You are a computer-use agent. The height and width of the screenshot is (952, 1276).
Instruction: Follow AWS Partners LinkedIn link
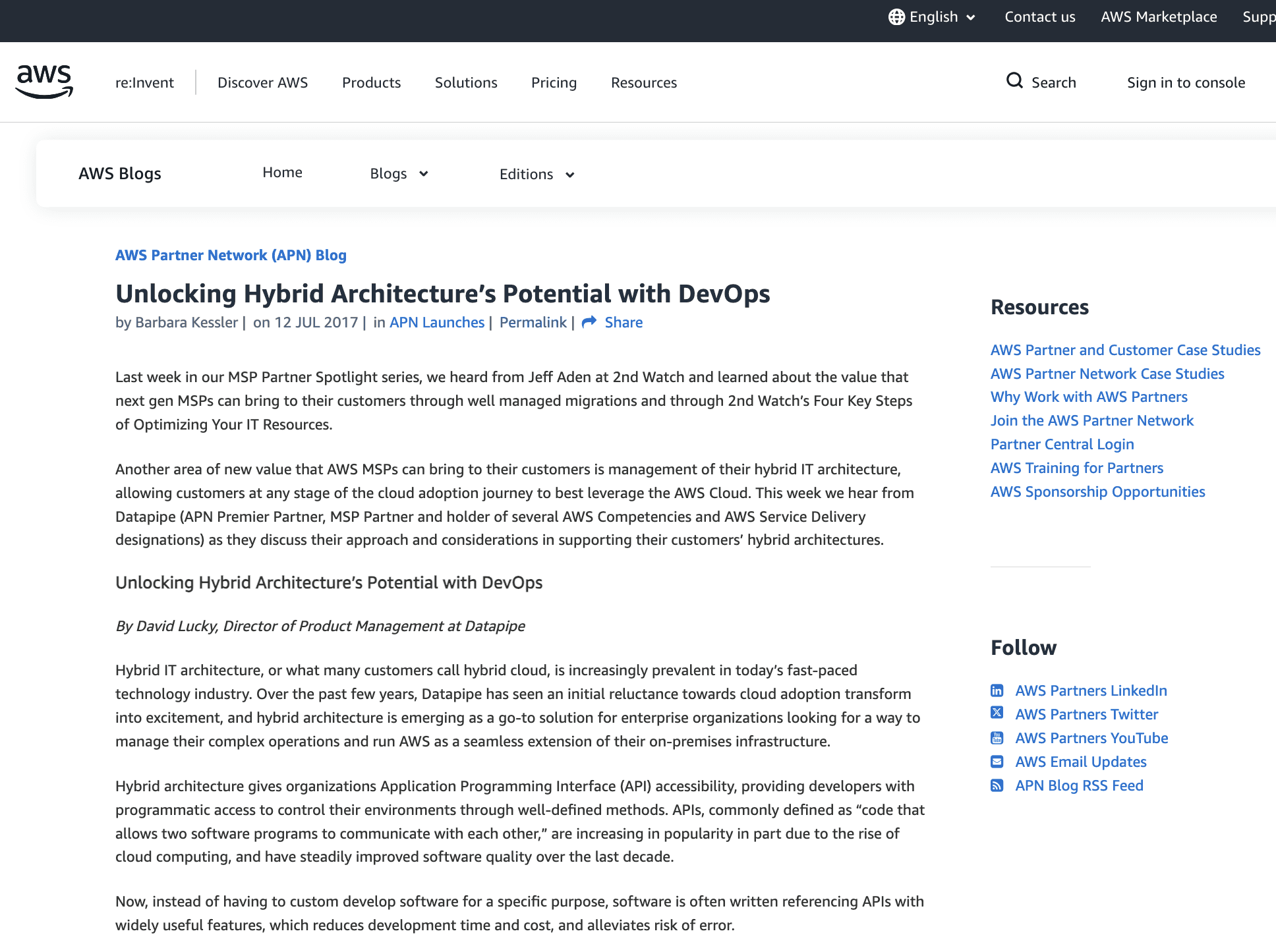[1091, 690]
